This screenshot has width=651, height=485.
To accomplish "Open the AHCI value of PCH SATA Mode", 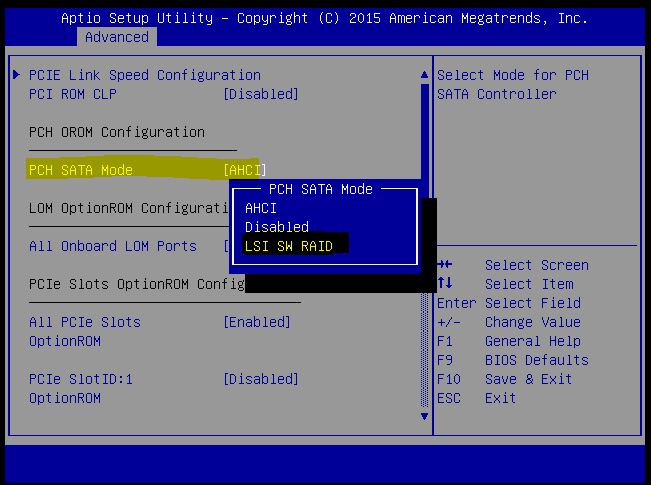I will point(245,170).
